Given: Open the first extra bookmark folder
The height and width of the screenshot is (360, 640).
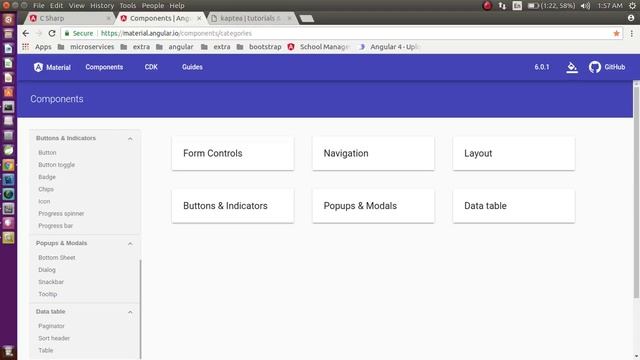Looking at the screenshot, I should (x=135, y=47).
